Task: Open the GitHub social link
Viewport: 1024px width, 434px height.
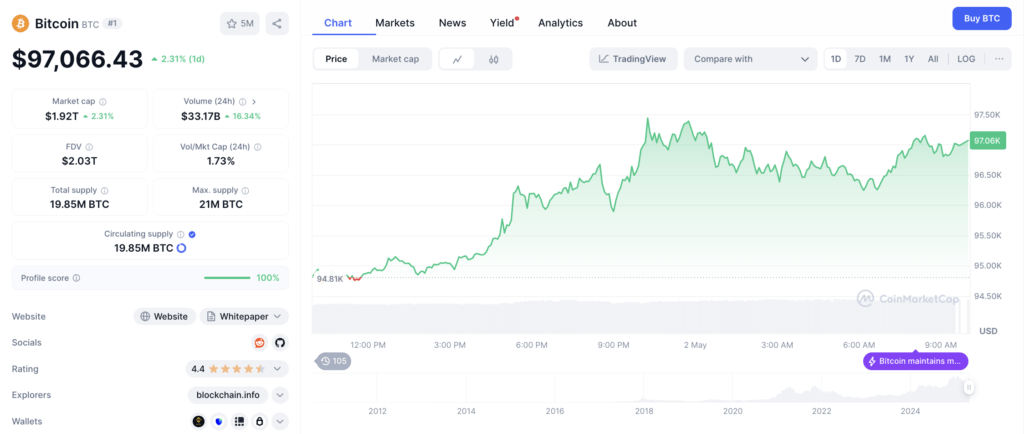Action: click(x=280, y=343)
